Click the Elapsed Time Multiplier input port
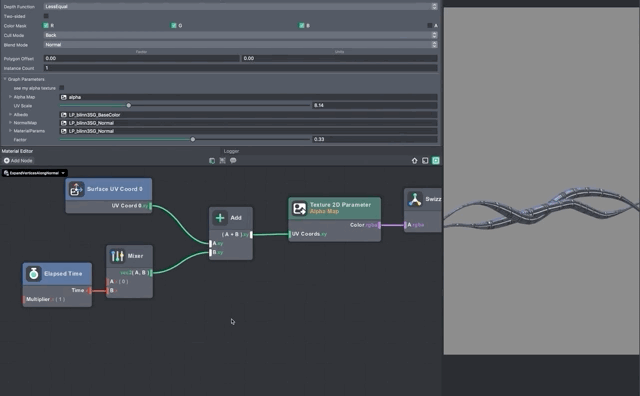The height and width of the screenshot is (396, 640). pyautogui.click(x=24, y=299)
